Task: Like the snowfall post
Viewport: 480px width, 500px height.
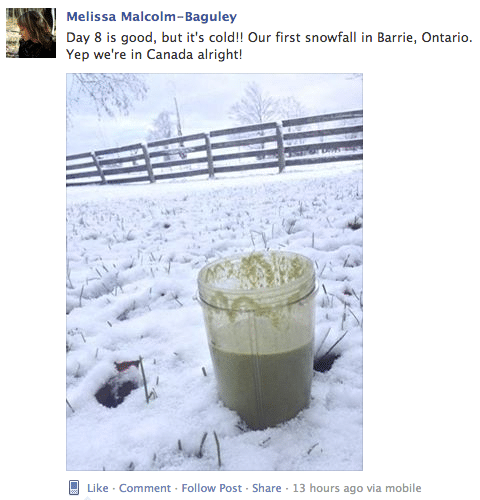Action: coord(98,488)
